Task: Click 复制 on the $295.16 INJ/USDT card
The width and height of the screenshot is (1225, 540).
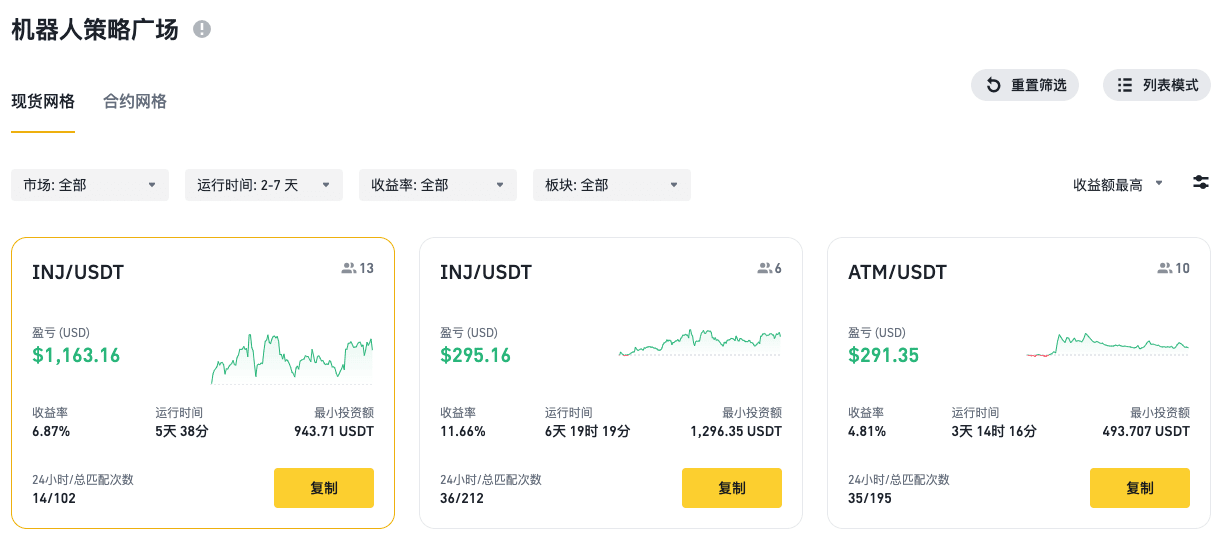Action: pos(732,488)
